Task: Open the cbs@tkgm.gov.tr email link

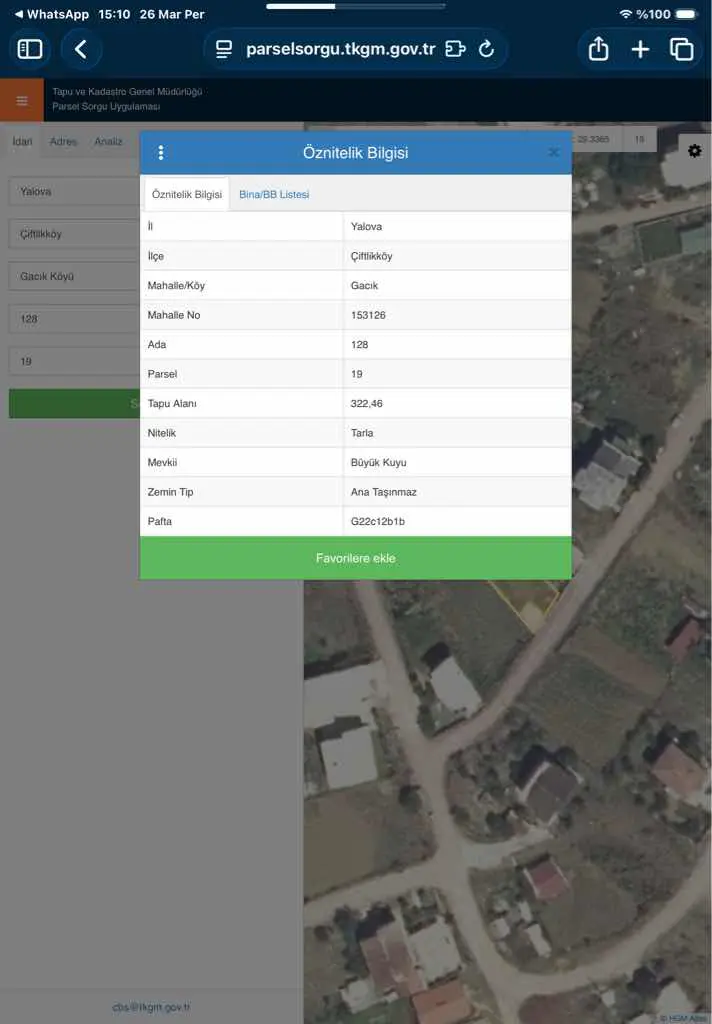Action: pyautogui.click(x=151, y=1007)
